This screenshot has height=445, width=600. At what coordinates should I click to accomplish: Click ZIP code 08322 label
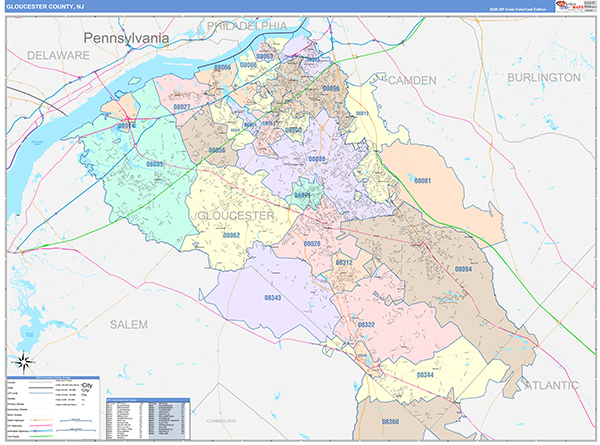(x=366, y=324)
